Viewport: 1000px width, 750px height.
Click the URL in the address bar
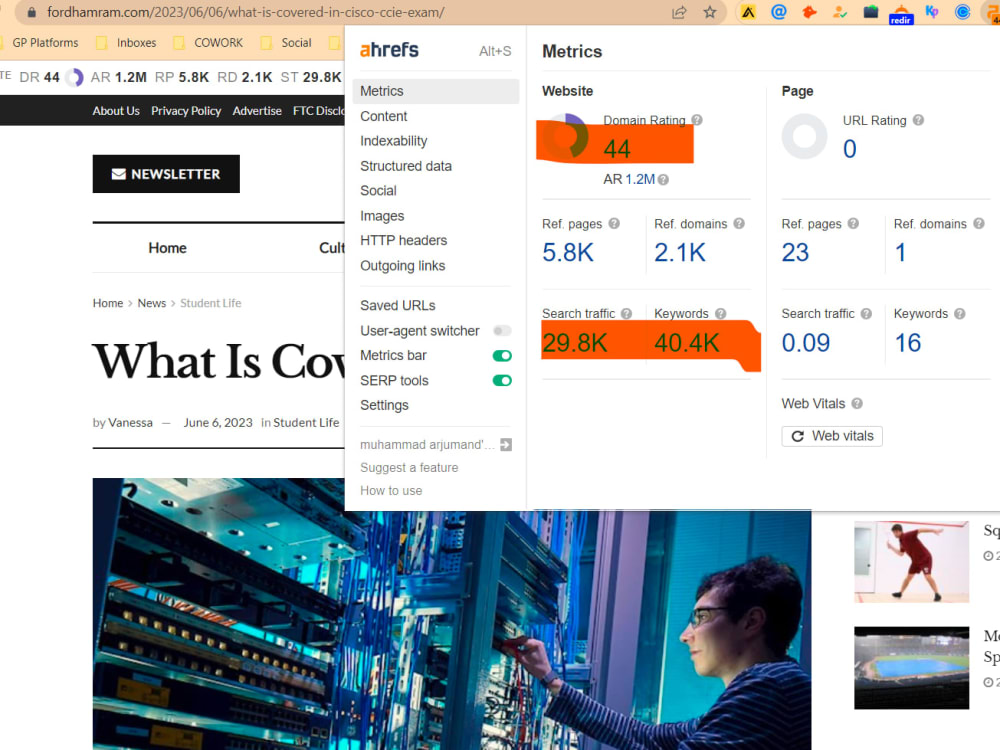point(246,12)
